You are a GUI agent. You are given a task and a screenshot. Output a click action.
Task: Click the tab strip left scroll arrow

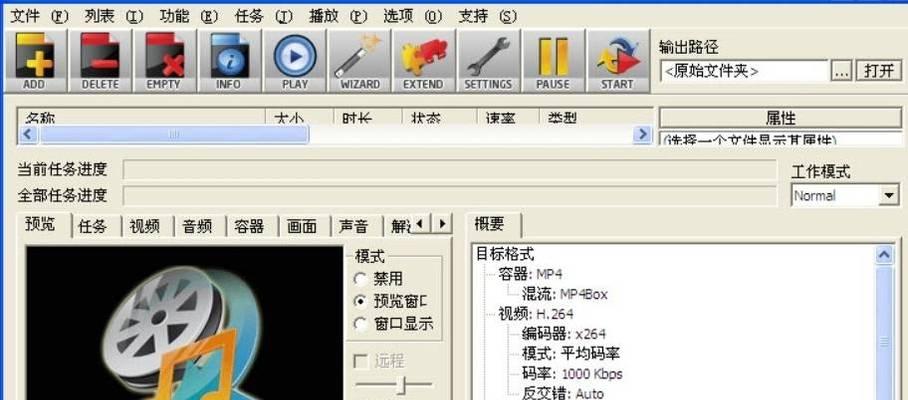(x=420, y=223)
